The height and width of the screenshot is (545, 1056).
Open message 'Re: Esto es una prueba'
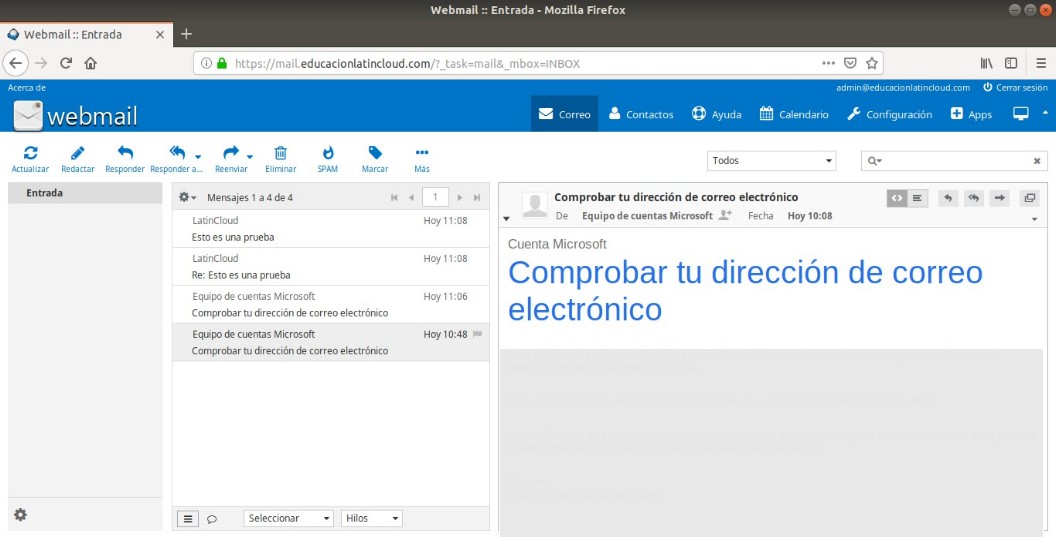[x=331, y=266]
